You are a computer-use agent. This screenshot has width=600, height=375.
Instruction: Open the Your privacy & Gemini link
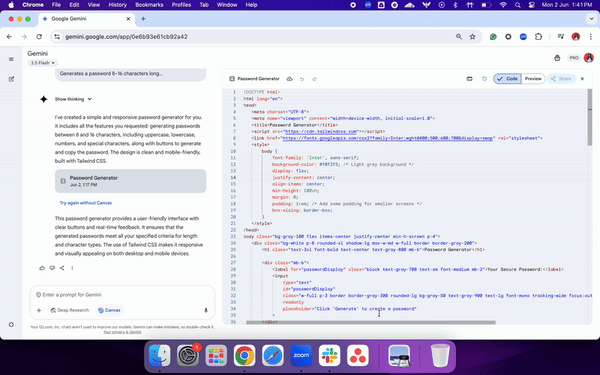[x=122, y=332]
